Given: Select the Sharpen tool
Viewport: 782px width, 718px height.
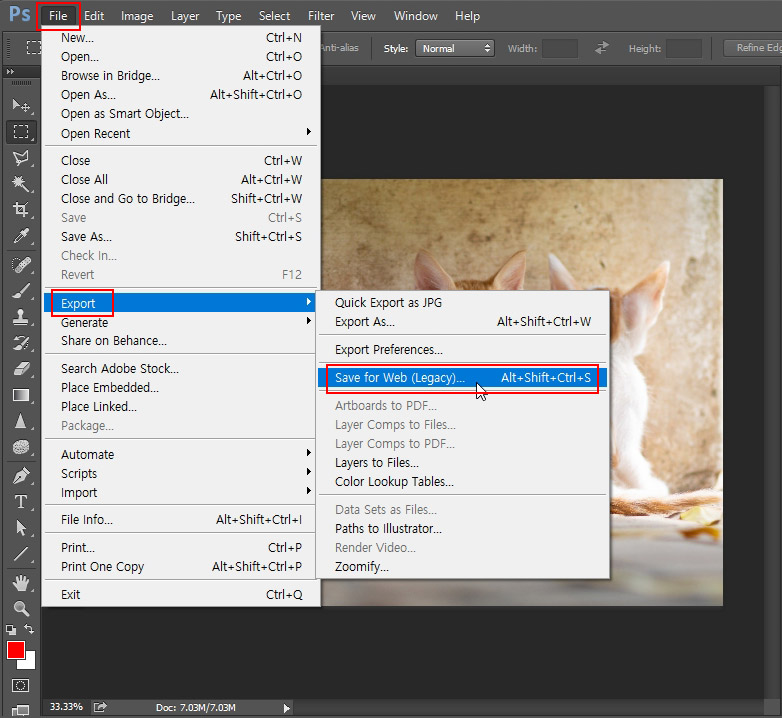Looking at the screenshot, I should [20, 421].
